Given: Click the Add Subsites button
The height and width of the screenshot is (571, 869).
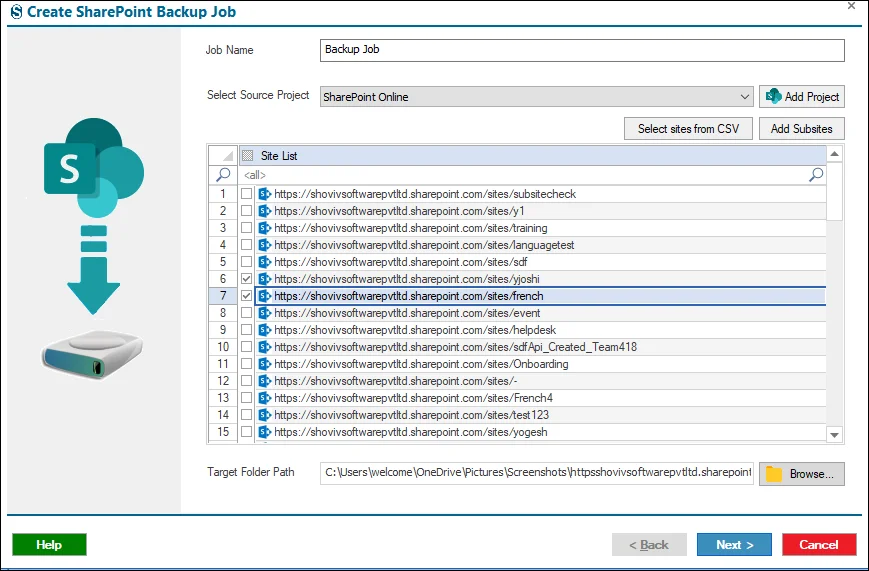Looking at the screenshot, I should pos(802,129).
